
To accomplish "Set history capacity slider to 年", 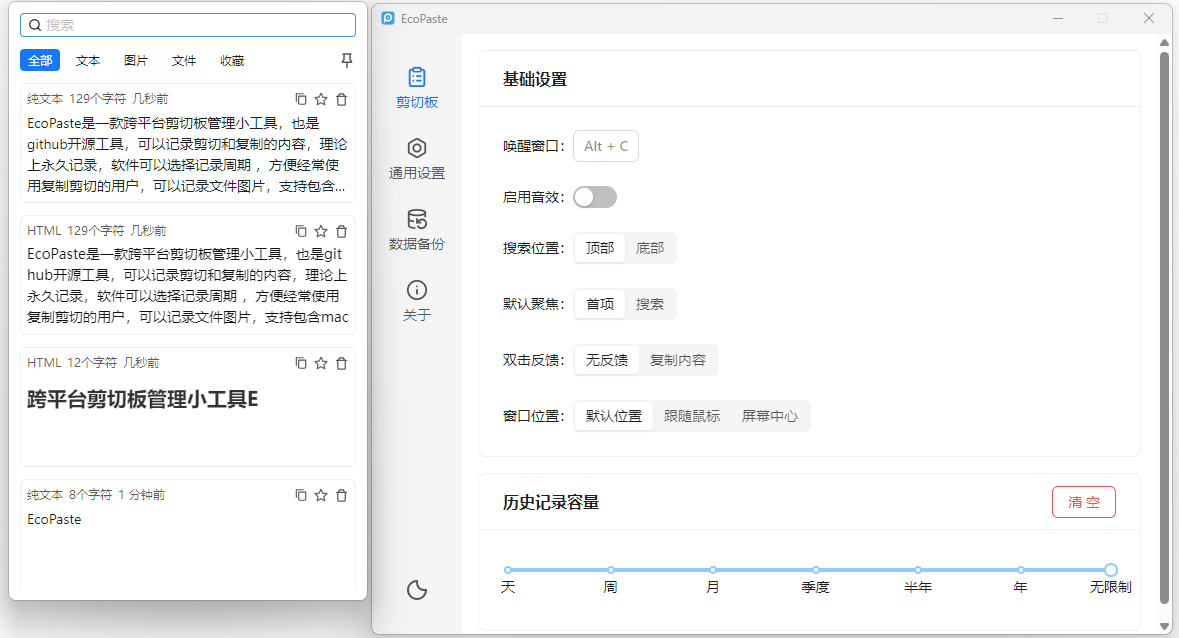I will tap(1020, 570).
